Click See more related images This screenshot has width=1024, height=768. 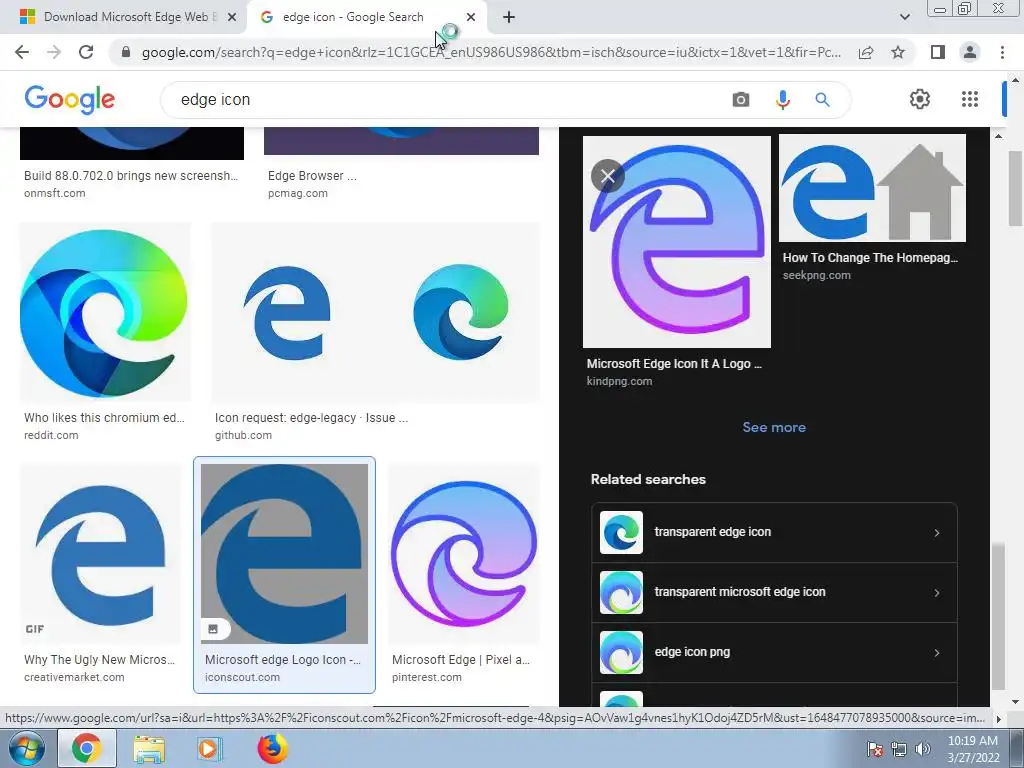pos(774,427)
